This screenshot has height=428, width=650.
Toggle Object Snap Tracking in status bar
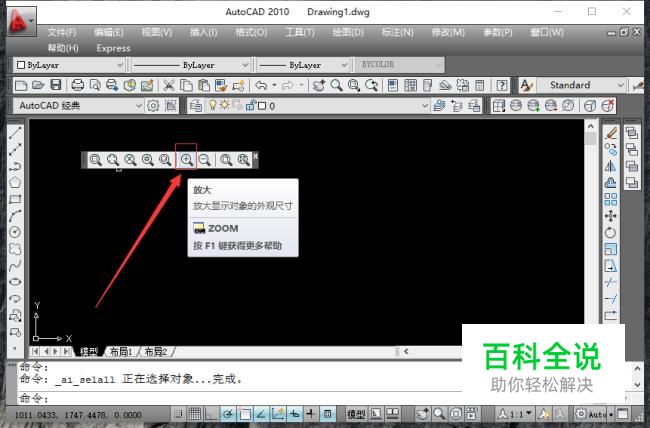click(261, 413)
